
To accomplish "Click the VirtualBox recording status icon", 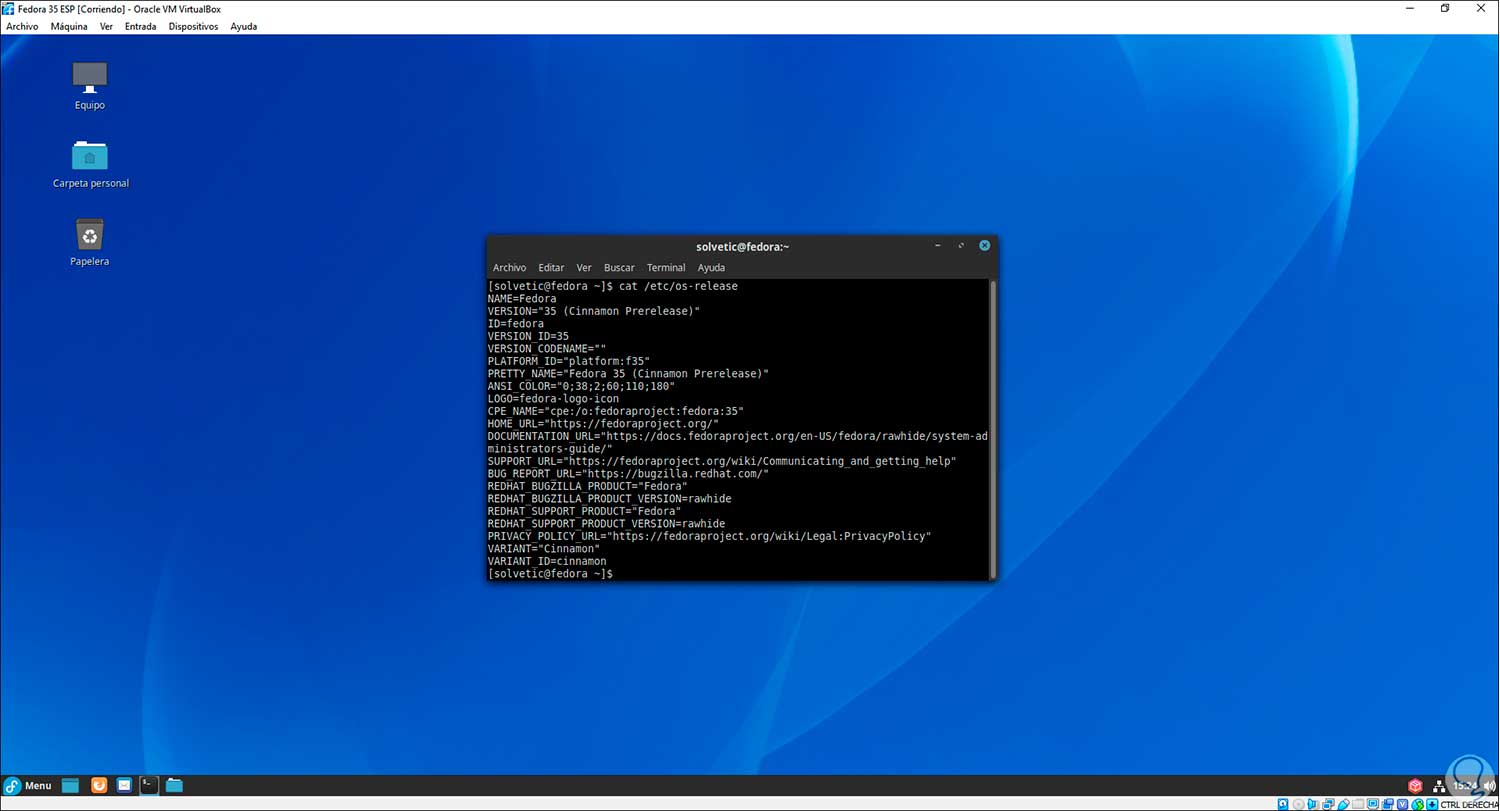I will 1388,804.
